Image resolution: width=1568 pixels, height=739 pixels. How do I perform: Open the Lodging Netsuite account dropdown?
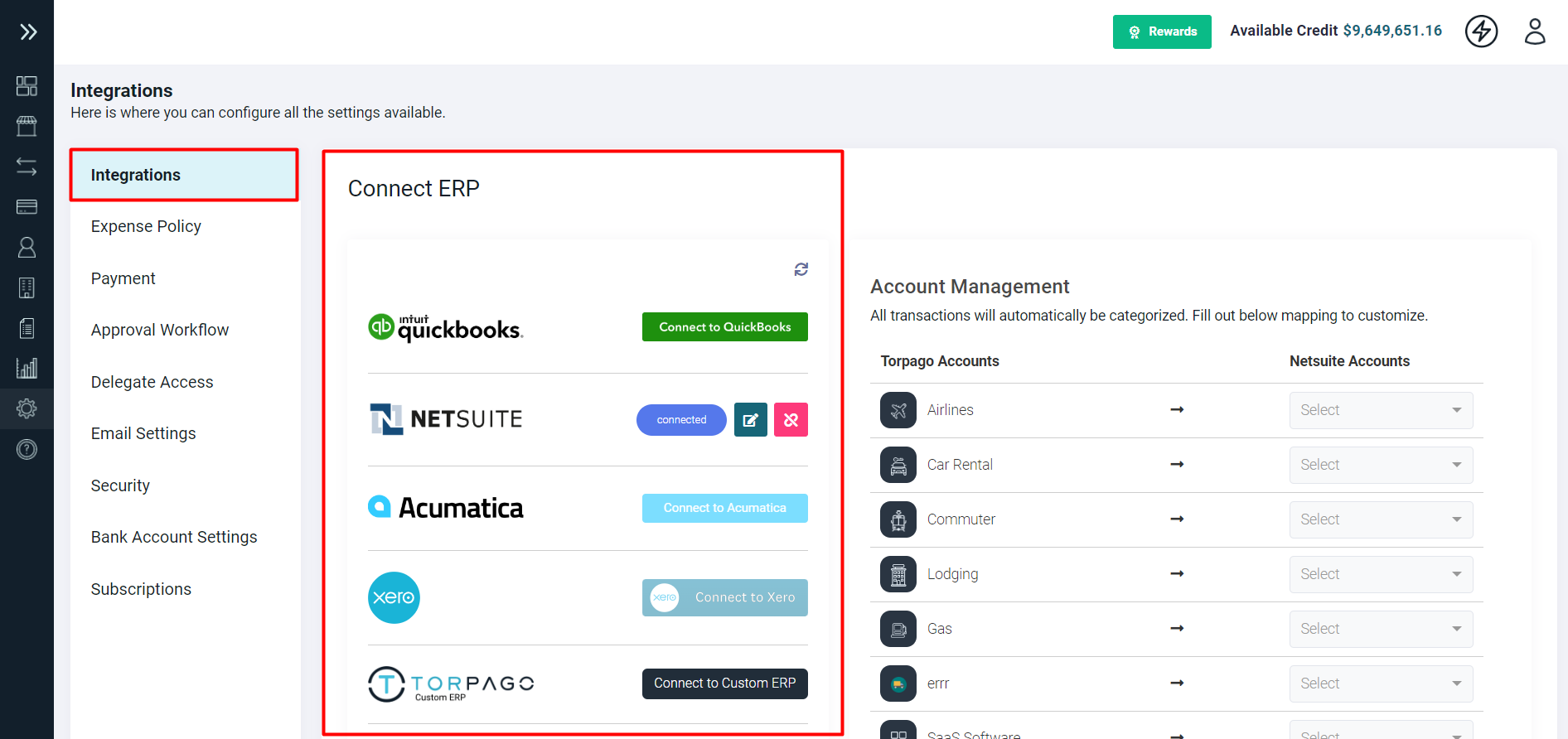1381,574
